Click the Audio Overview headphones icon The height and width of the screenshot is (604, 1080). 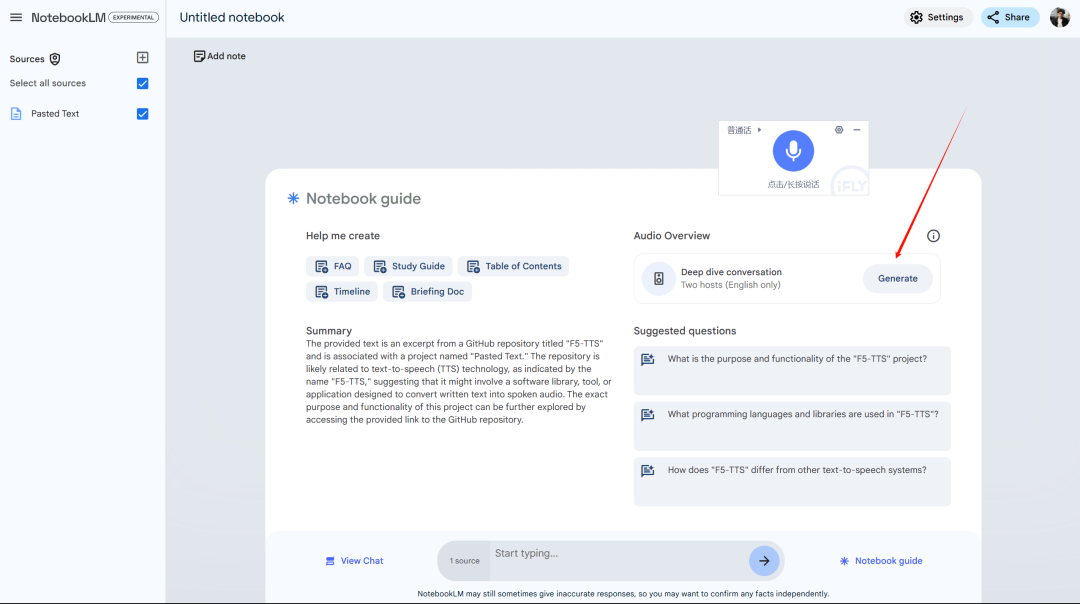pyautogui.click(x=657, y=278)
